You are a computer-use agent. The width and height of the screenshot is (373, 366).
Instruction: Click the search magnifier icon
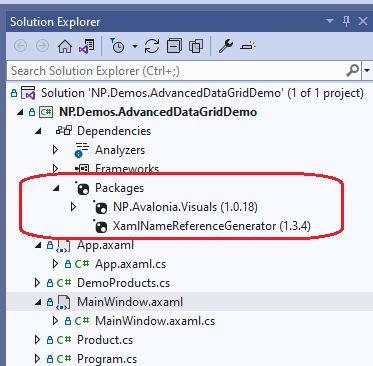pyautogui.click(x=353, y=71)
